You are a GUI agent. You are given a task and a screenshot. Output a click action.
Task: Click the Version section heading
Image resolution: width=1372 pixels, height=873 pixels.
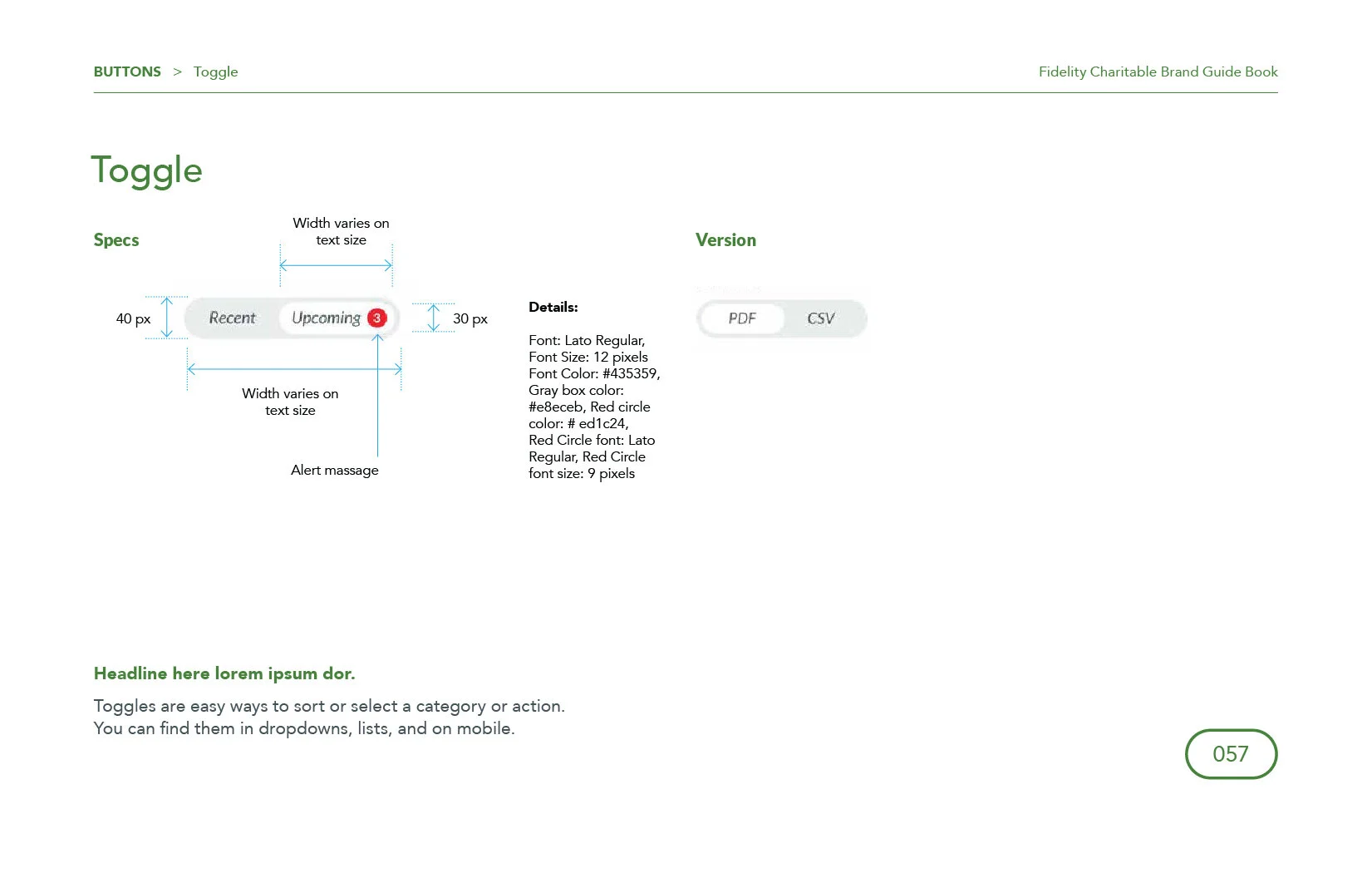(725, 240)
